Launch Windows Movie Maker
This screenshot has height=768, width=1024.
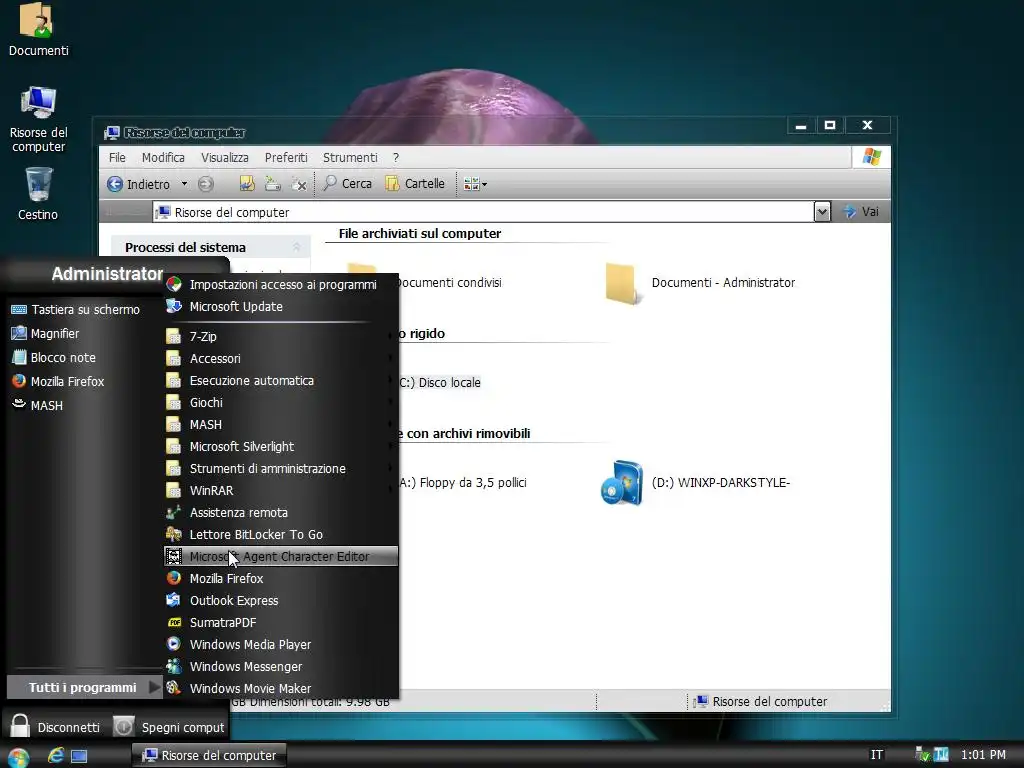280,688
